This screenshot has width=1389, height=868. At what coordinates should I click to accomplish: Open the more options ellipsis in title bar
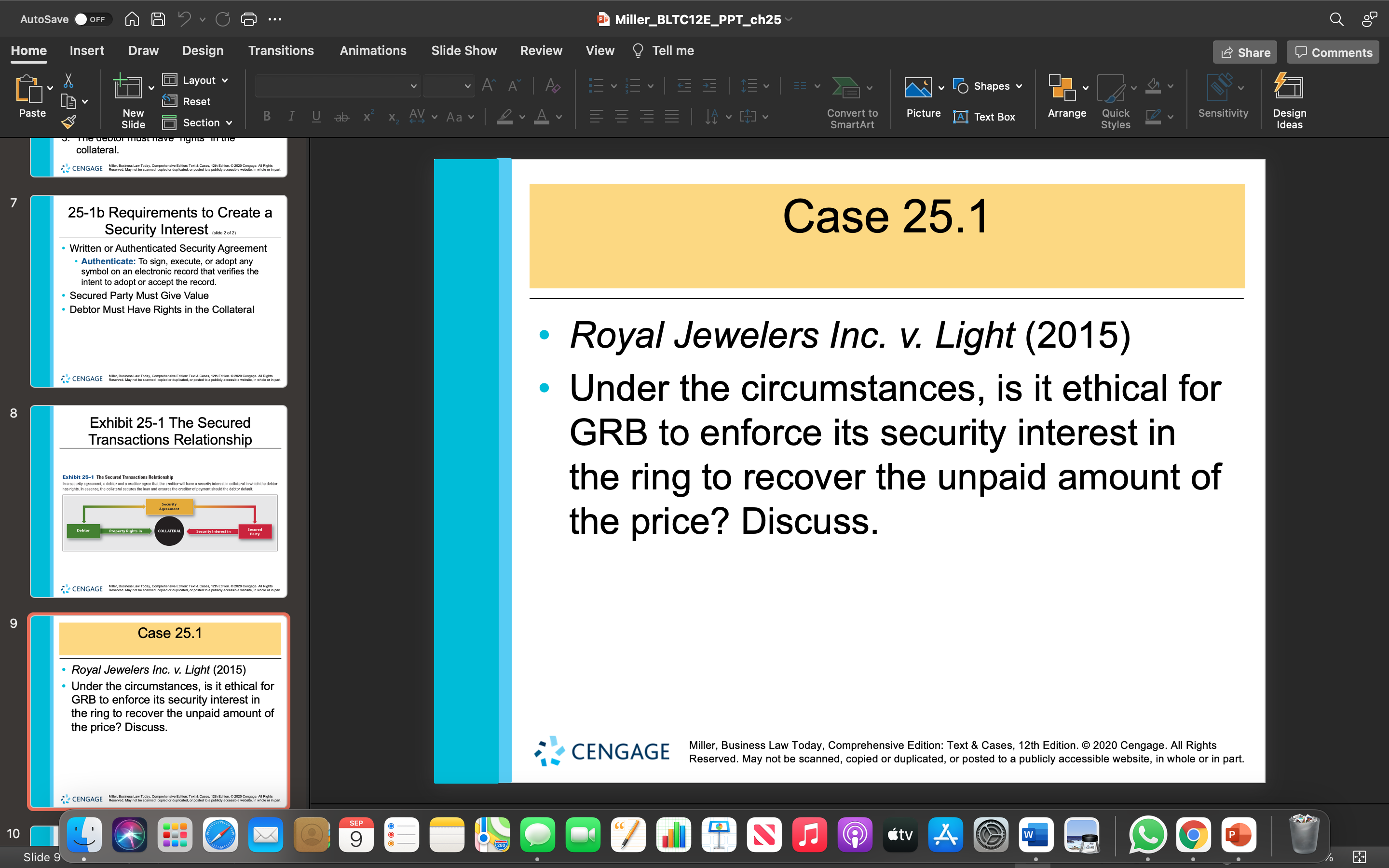pos(275,19)
